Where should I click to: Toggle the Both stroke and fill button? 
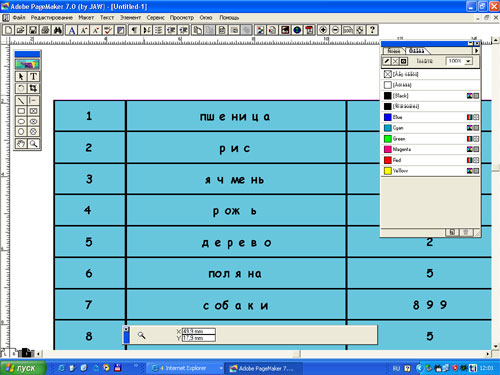tap(404, 61)
